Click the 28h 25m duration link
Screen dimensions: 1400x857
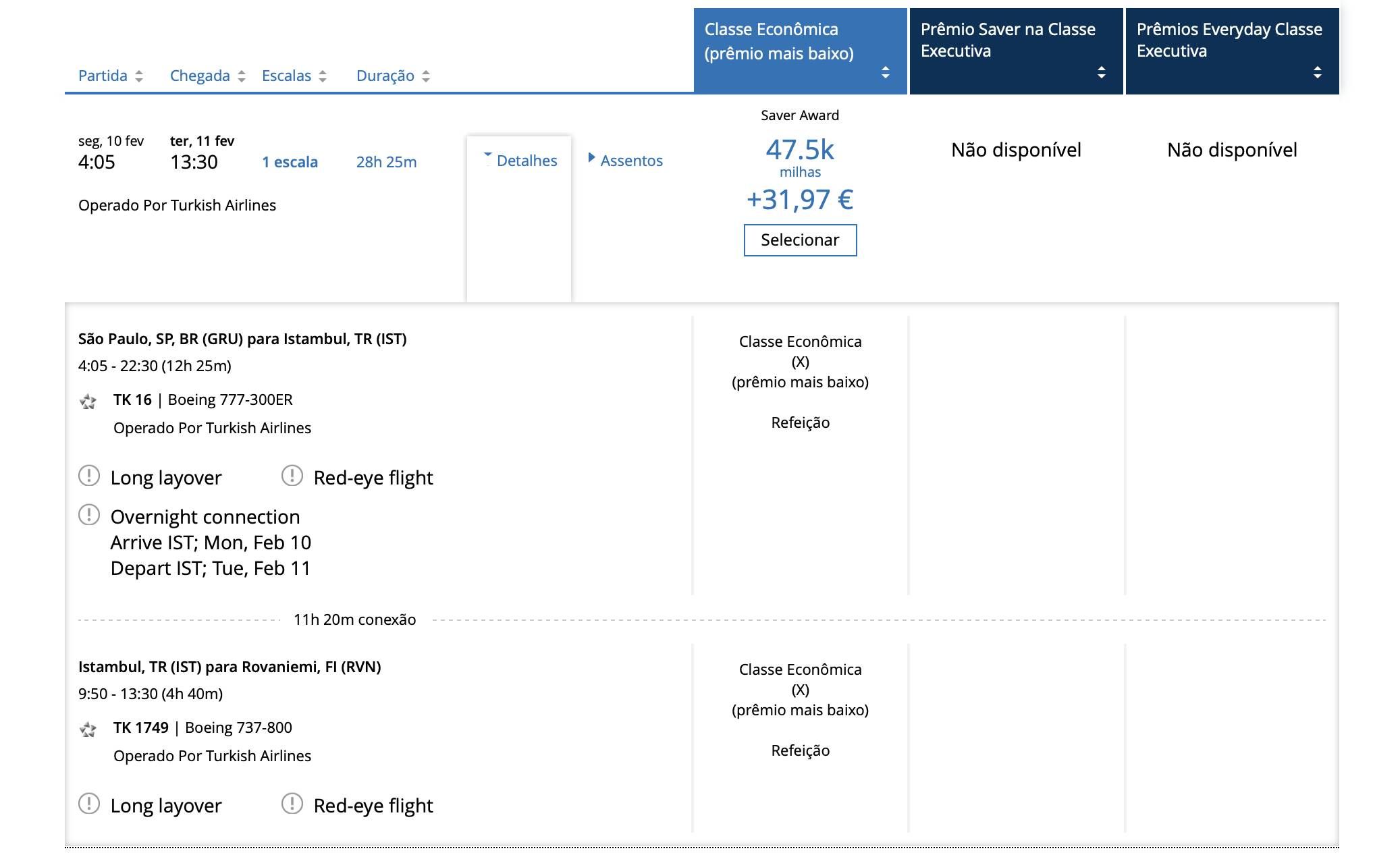coord(387,162)
